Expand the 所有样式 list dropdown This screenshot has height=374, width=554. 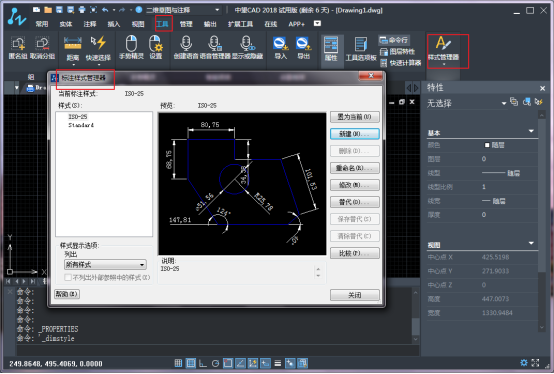coord(105,265)
